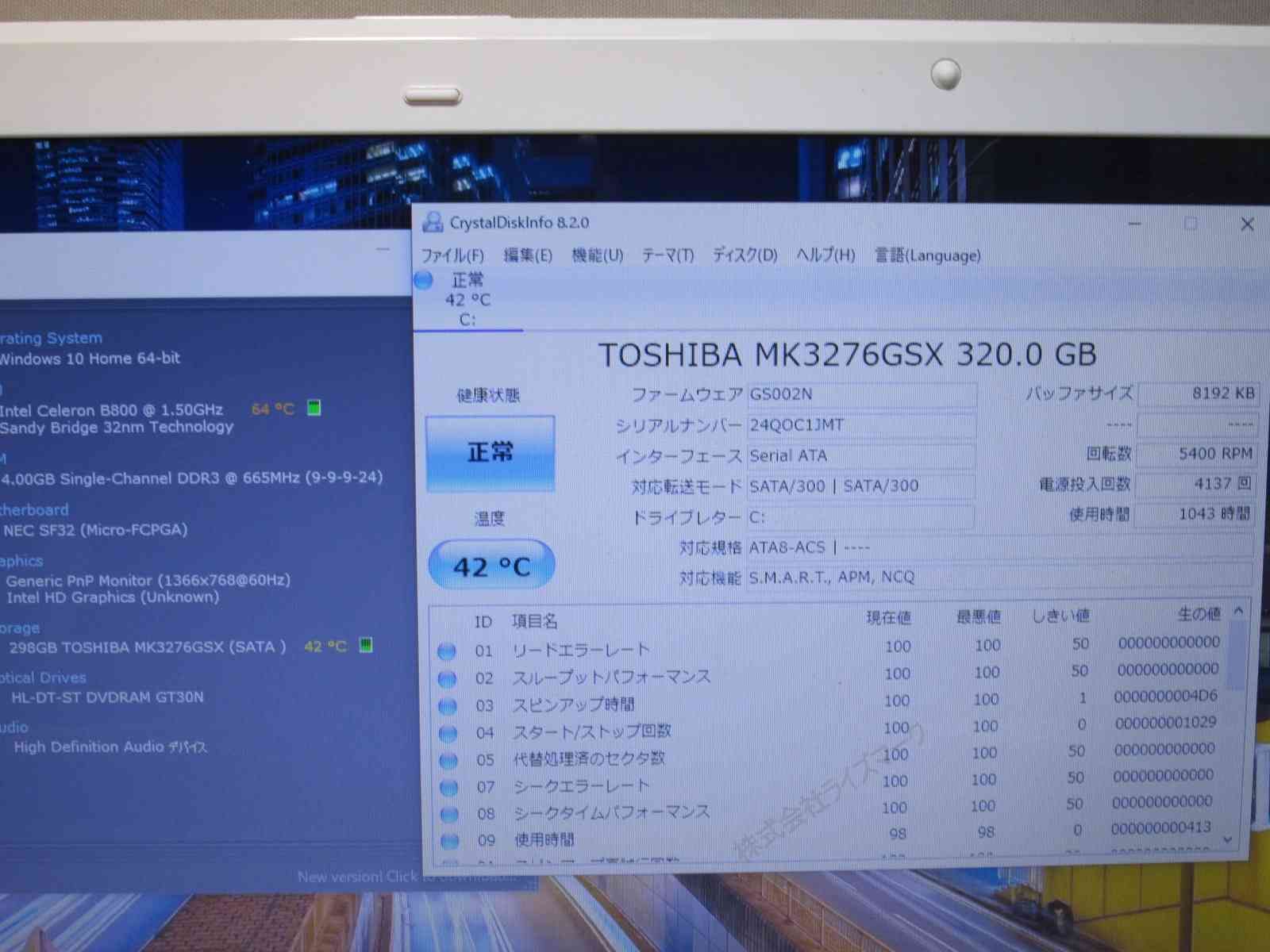This screenshot has height=952, width=1270.
Task: Click the green status bar beside 64 °C CPU temperature
Action: pos(314,409)
